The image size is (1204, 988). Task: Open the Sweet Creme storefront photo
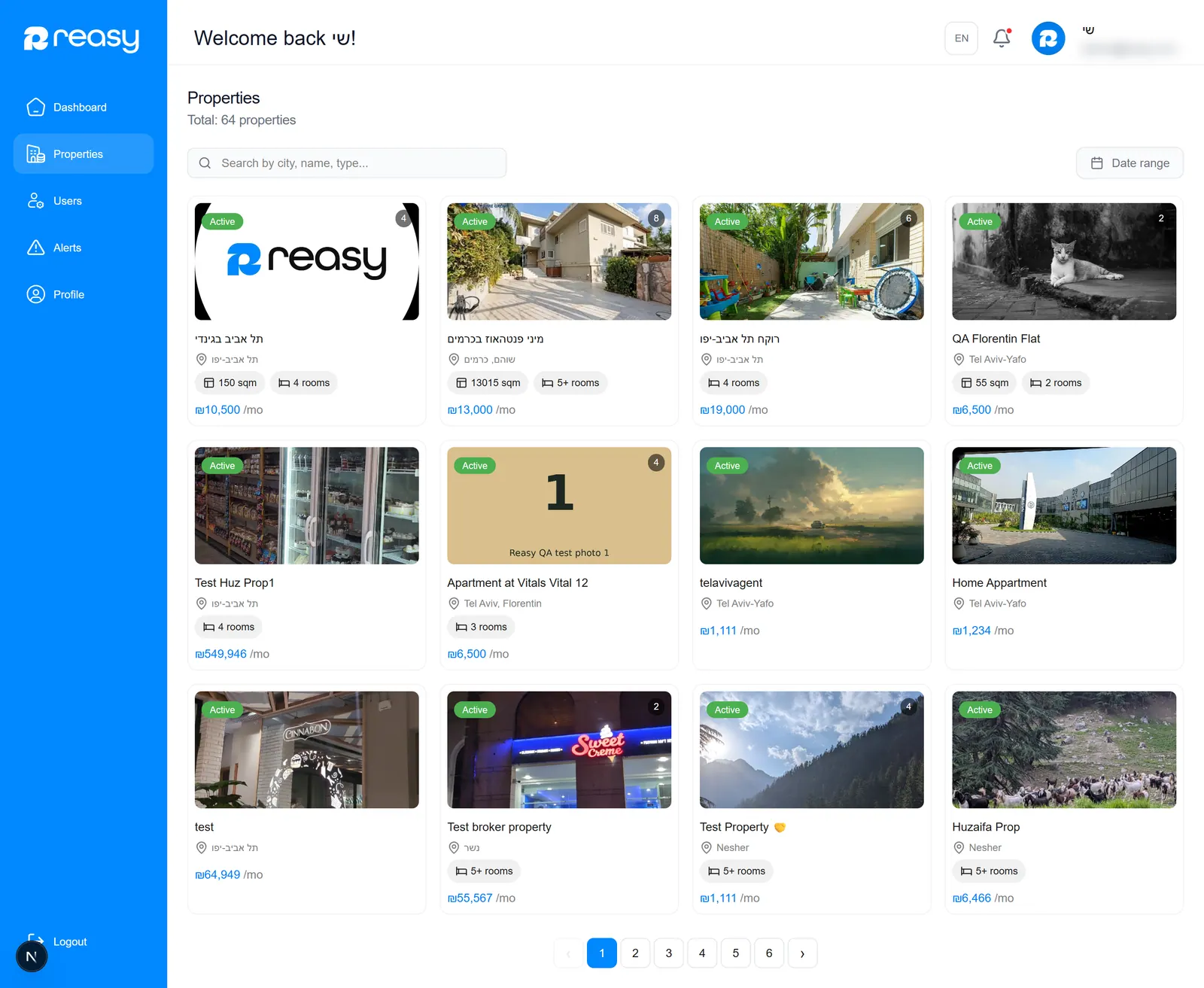pos(559,749)
